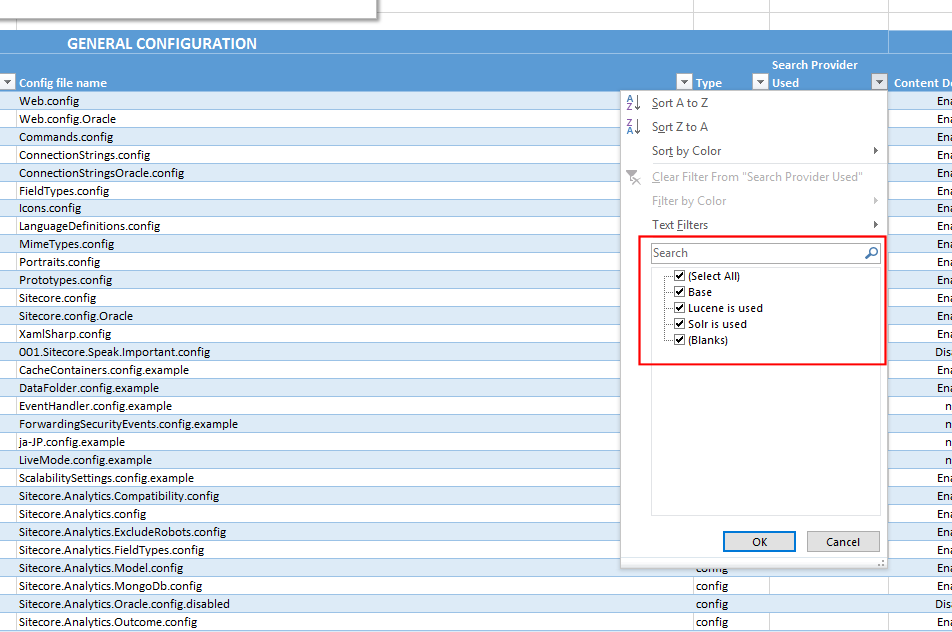Expand the Text Filters submenu arrow
Screen dimensions: 952x632
pyautogui.click(x=876, y=224)
